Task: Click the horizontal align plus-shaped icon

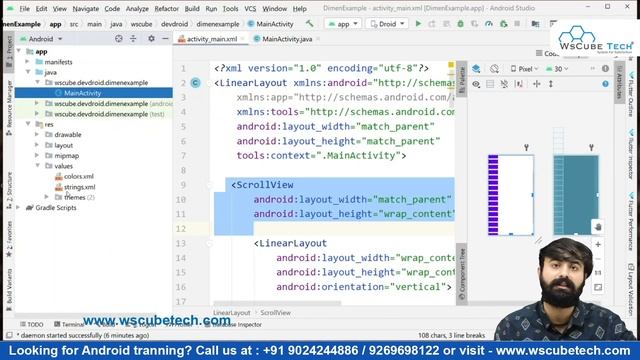Action: click(x=536, y=84)
